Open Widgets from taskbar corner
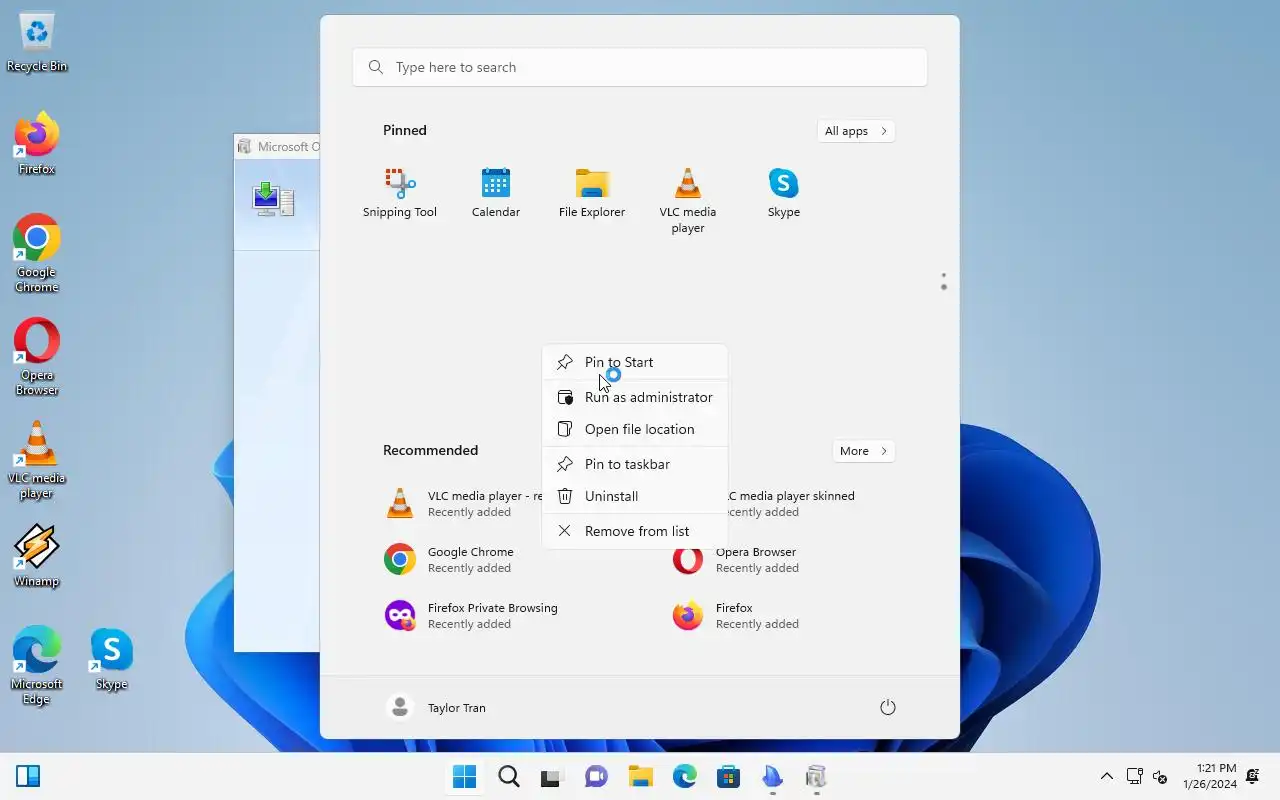The height and width of the screenshot is (800, 1280). tap(28, 776)
